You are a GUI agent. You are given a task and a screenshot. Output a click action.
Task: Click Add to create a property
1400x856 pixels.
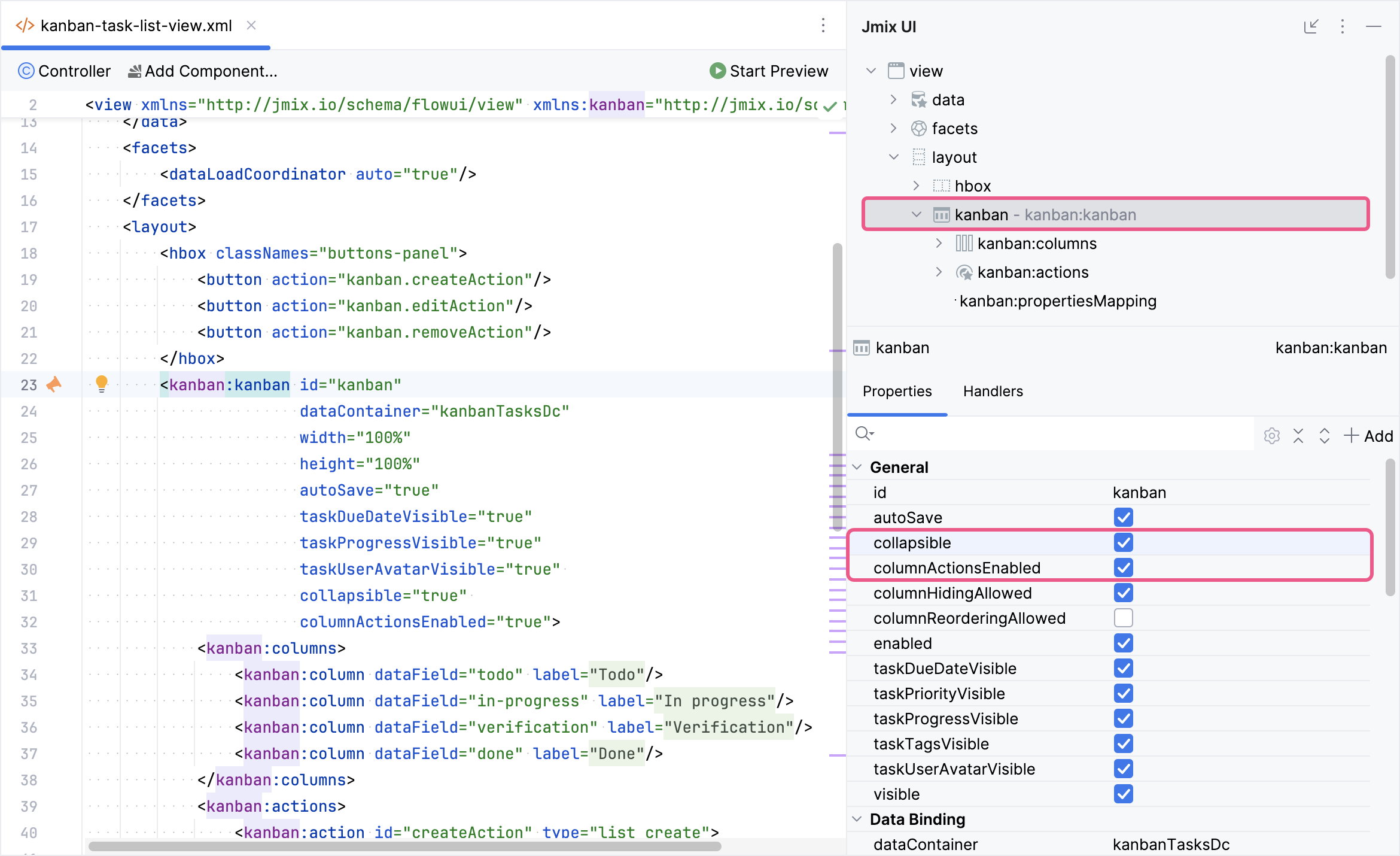(x=1369, y=436)
